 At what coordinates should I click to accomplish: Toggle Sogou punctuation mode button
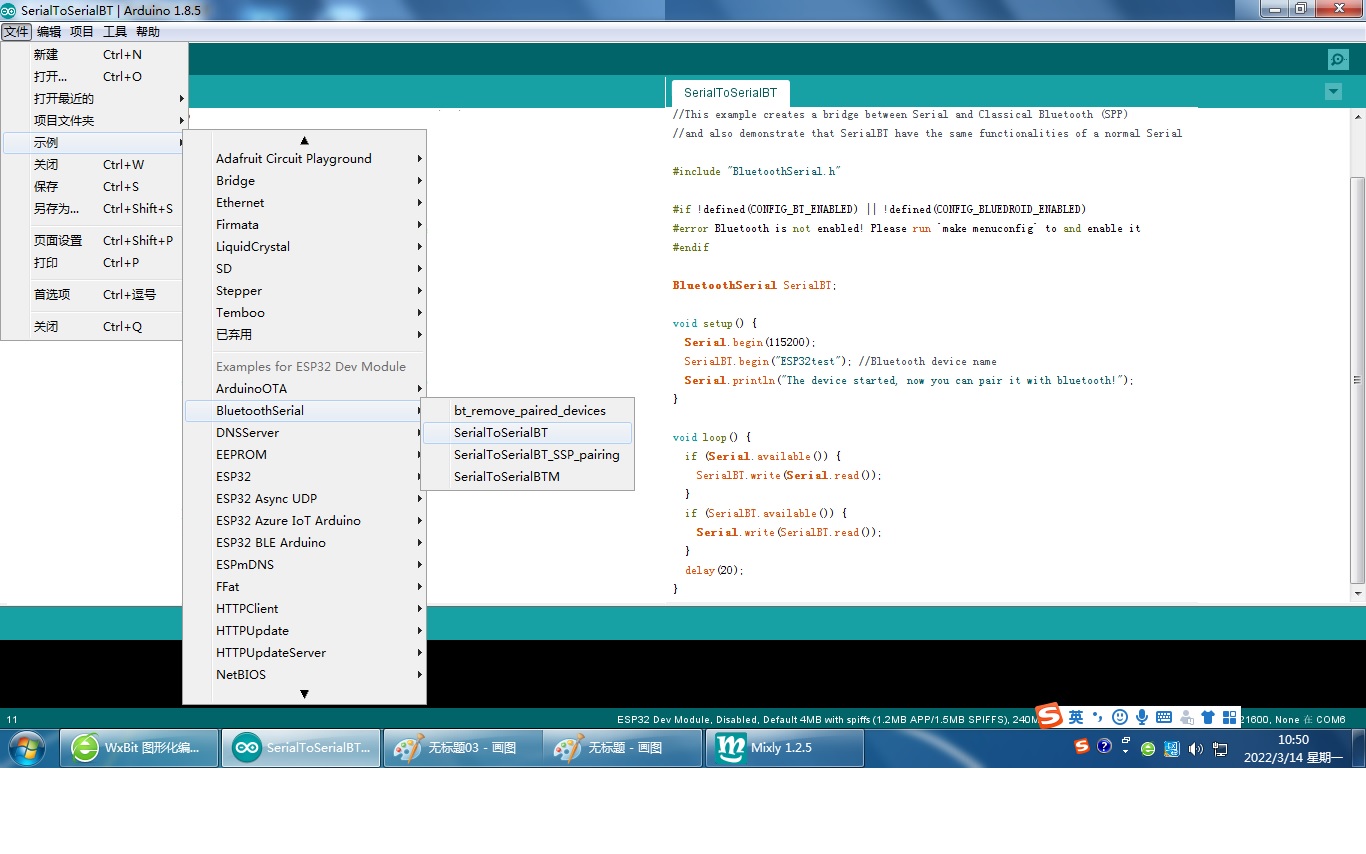tap(1098, 717)
